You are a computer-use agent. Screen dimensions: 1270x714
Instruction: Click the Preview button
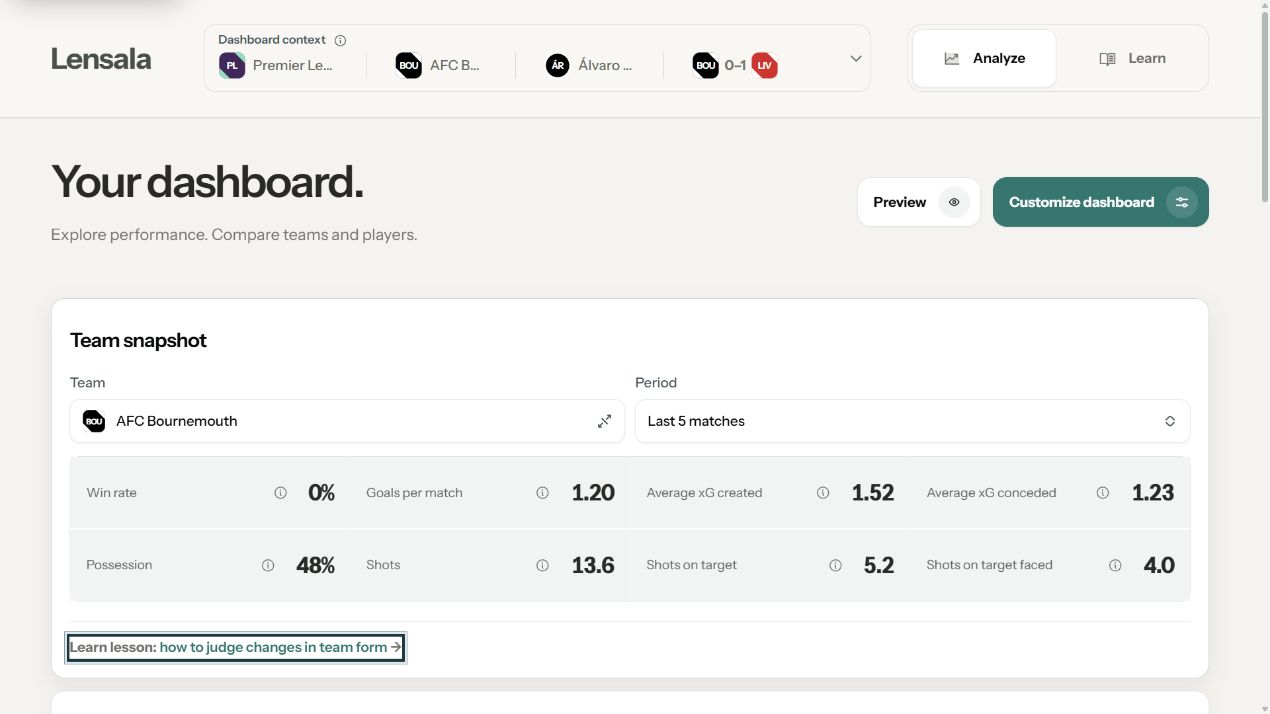[x=918, y=202]
